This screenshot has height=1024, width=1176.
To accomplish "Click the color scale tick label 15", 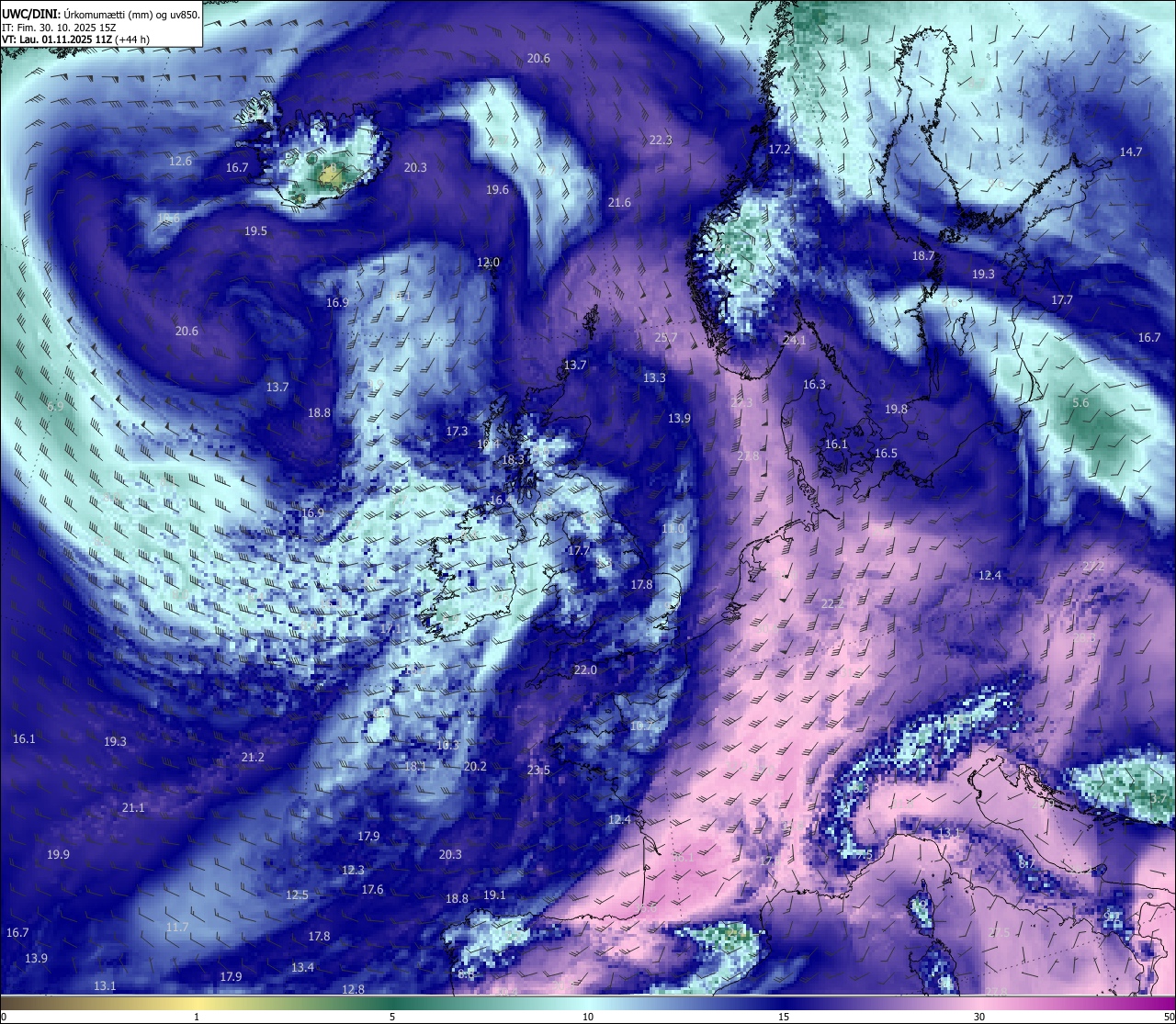I will tap(784, 1017).
